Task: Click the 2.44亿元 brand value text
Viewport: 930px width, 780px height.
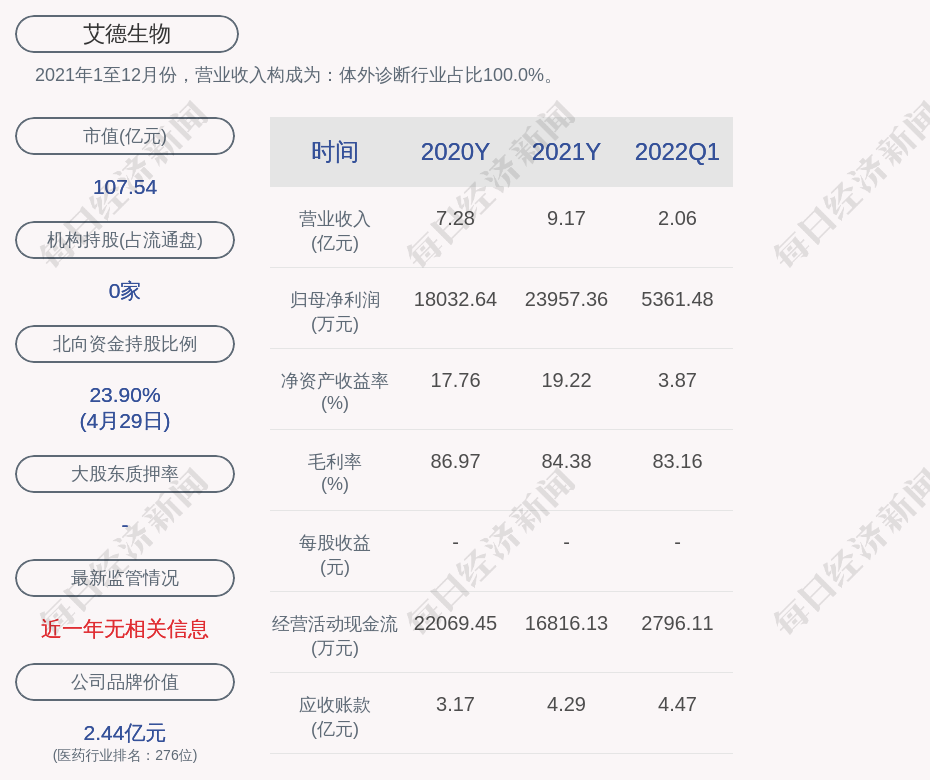Action: (125, 733)
